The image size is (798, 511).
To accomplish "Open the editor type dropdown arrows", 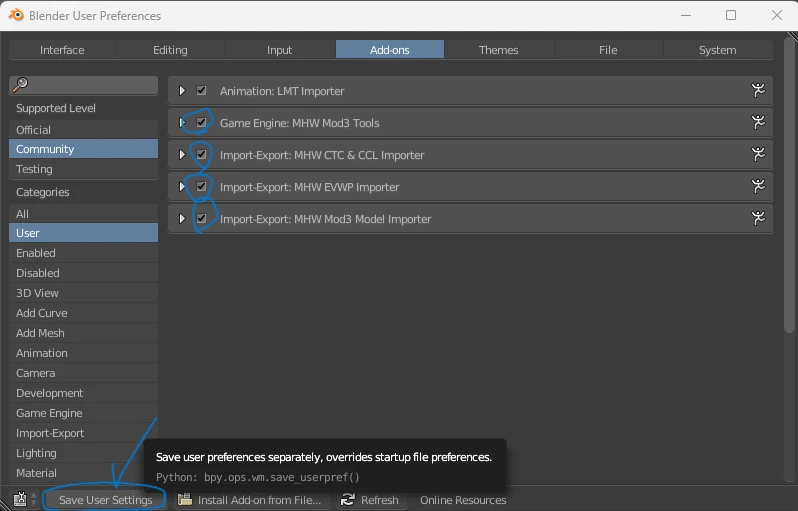I will (x=34, y=499).
